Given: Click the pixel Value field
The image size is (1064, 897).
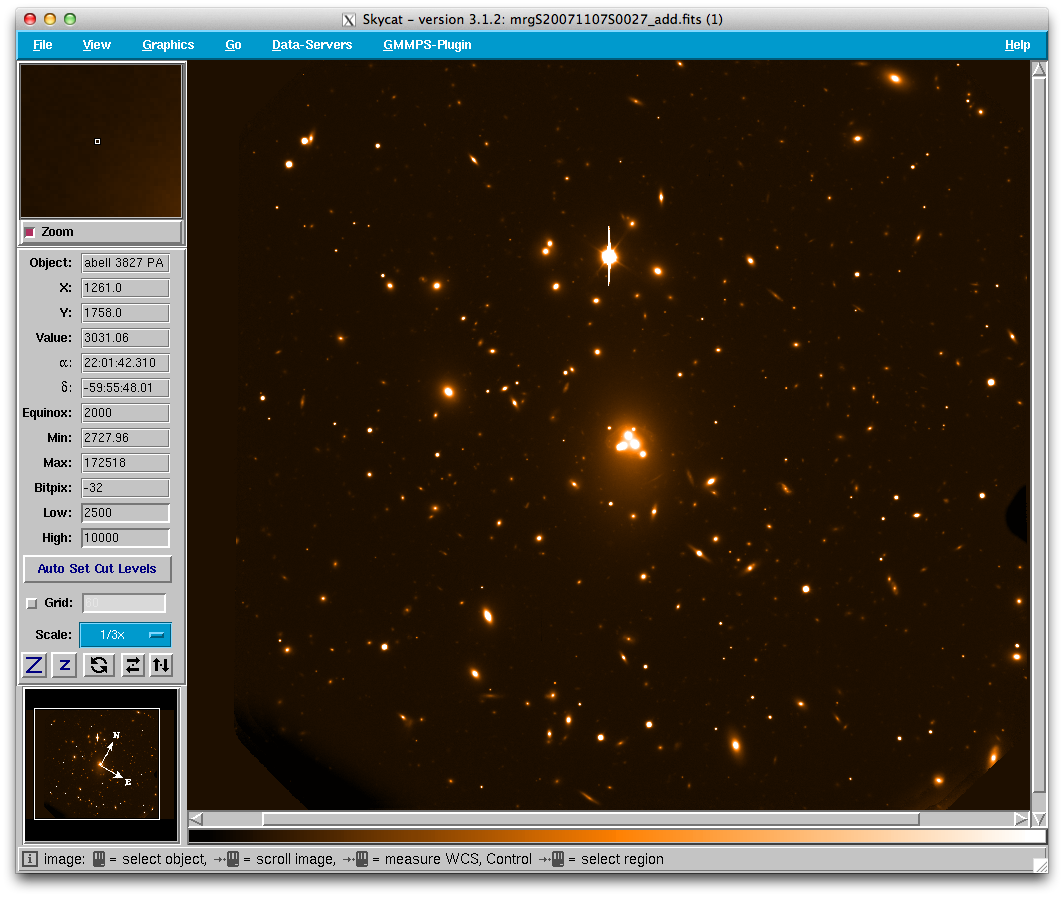Looking at the screenshot, I should click(126, 338).
